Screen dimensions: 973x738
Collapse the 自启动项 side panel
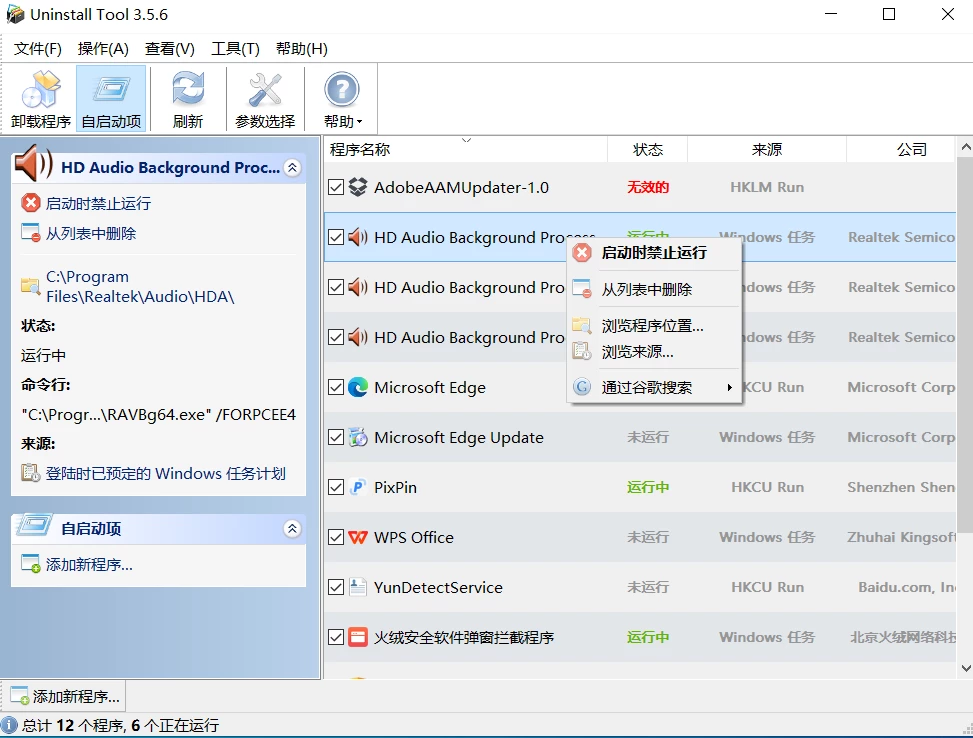292,529
